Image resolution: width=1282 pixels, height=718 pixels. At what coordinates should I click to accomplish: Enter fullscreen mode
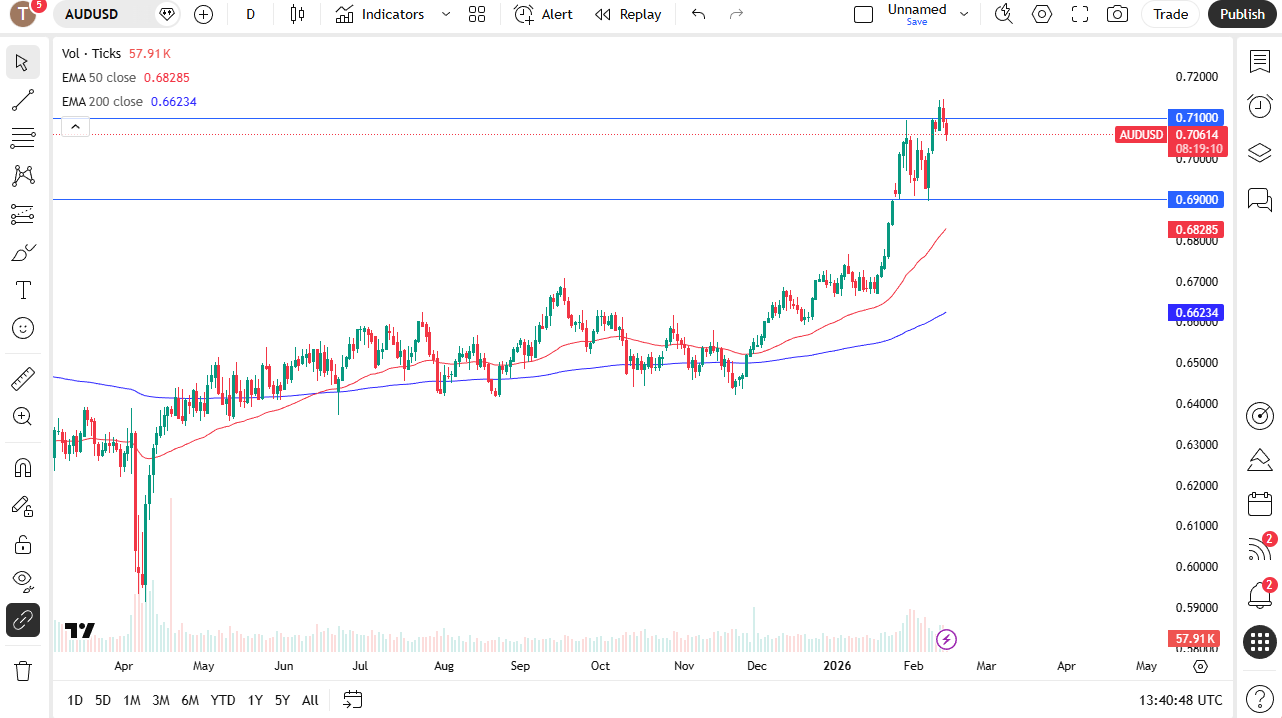click(x=1080, y=14)
